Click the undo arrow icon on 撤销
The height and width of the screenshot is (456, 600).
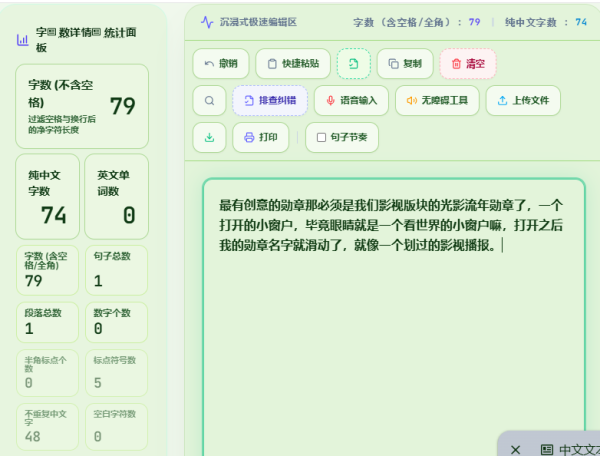click(209, 64)
